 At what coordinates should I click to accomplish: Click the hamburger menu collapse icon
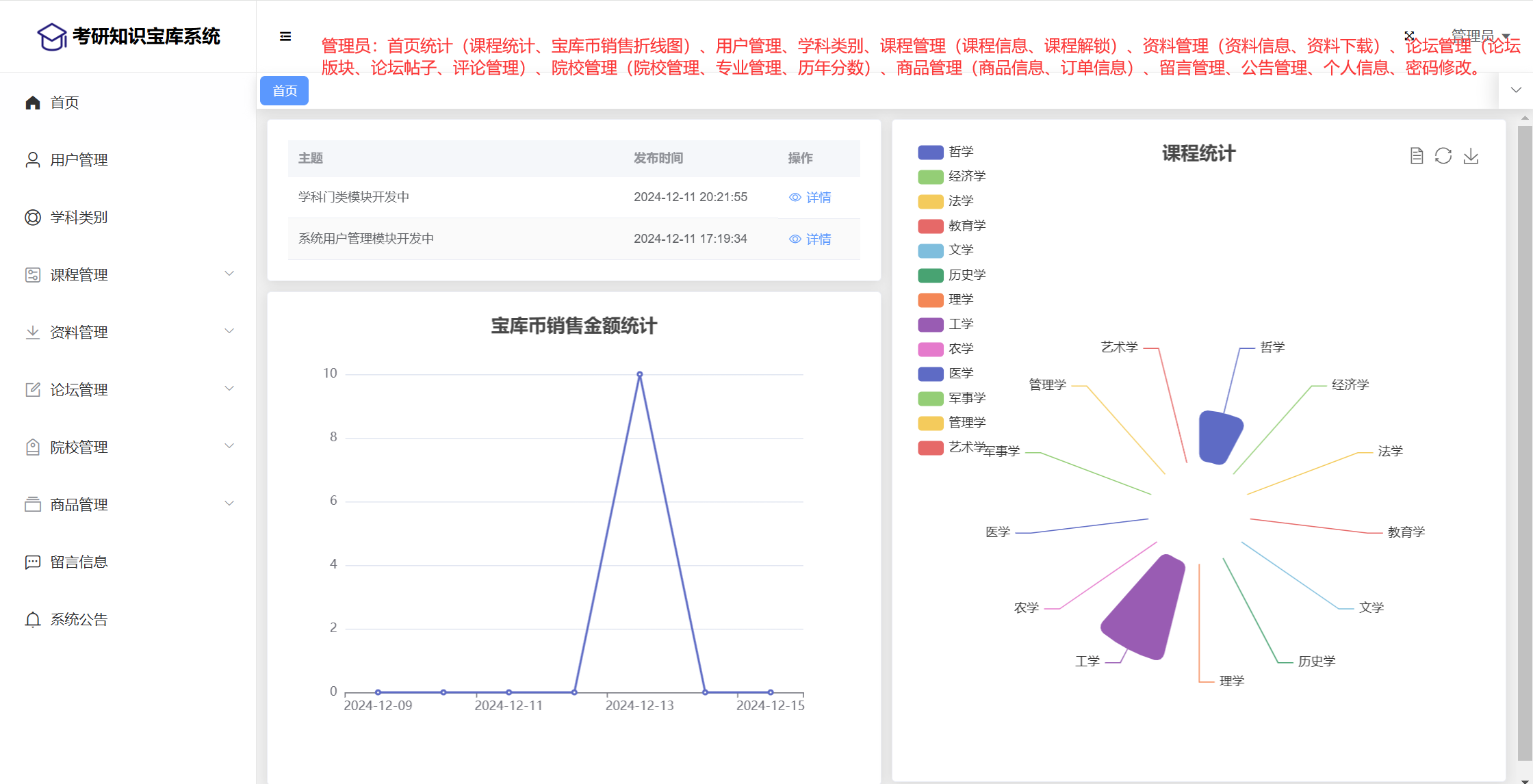tap(285, 36)
